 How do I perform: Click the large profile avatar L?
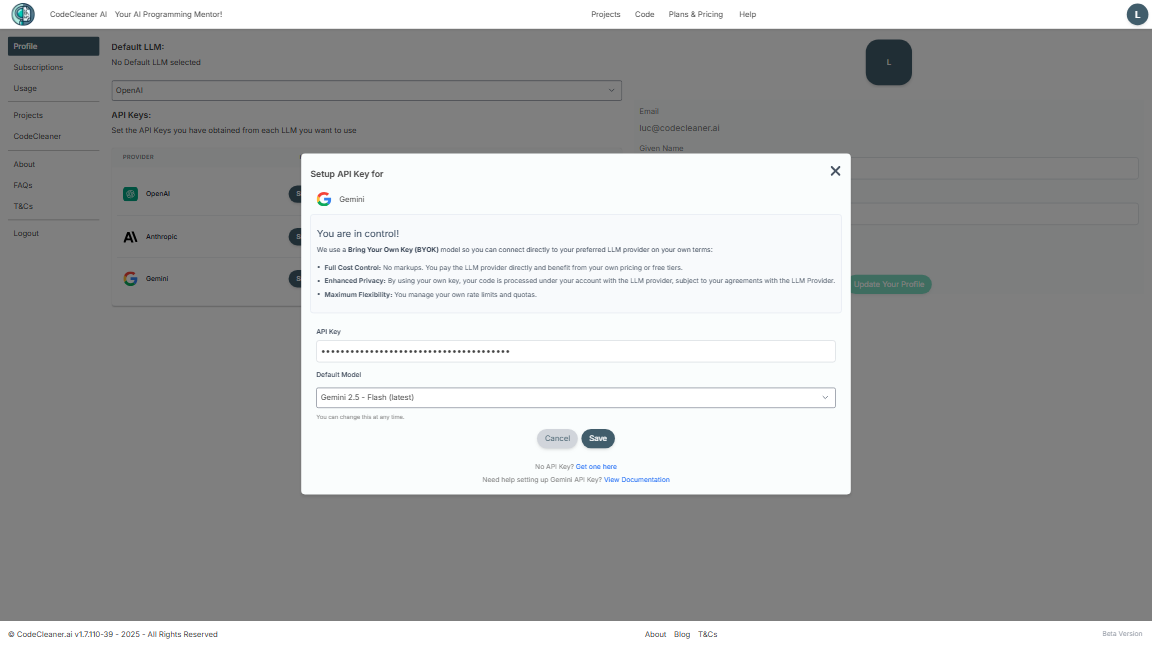click(x=888, y=62)
